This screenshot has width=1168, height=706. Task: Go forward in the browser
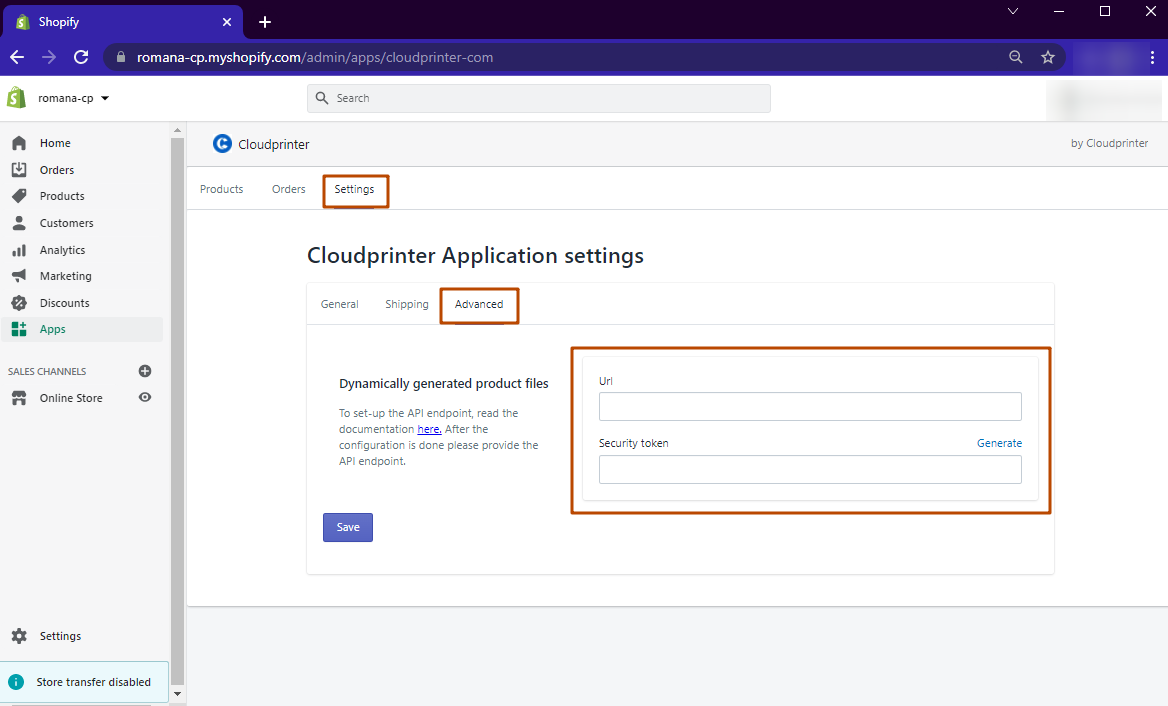coord(49,57)
